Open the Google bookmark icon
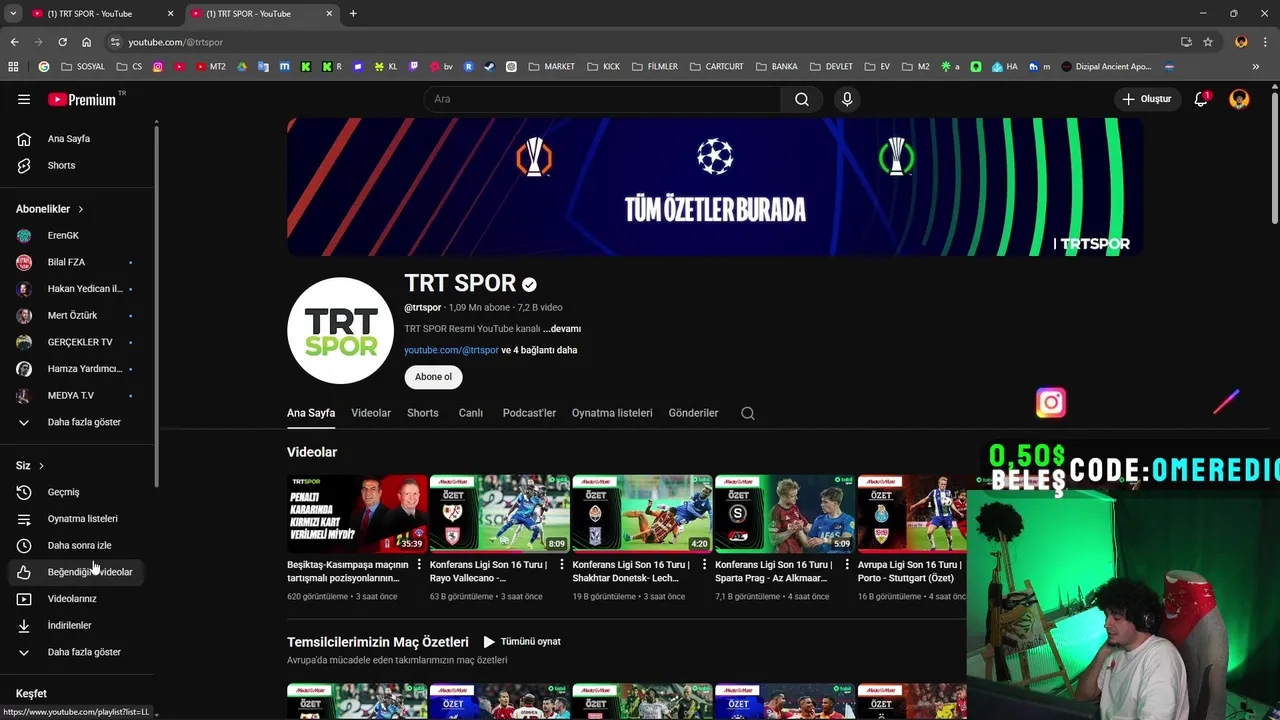This screenshot has width=1280, height=720. click(44, 67)
